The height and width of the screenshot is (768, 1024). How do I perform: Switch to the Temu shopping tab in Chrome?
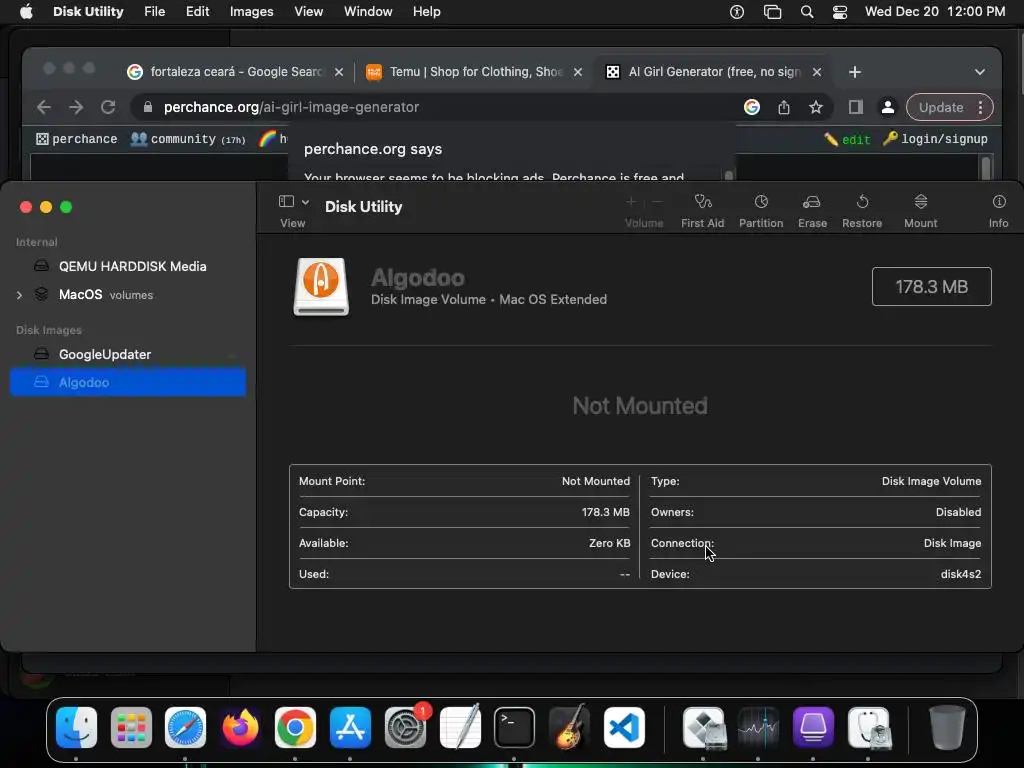coord(475,72)
